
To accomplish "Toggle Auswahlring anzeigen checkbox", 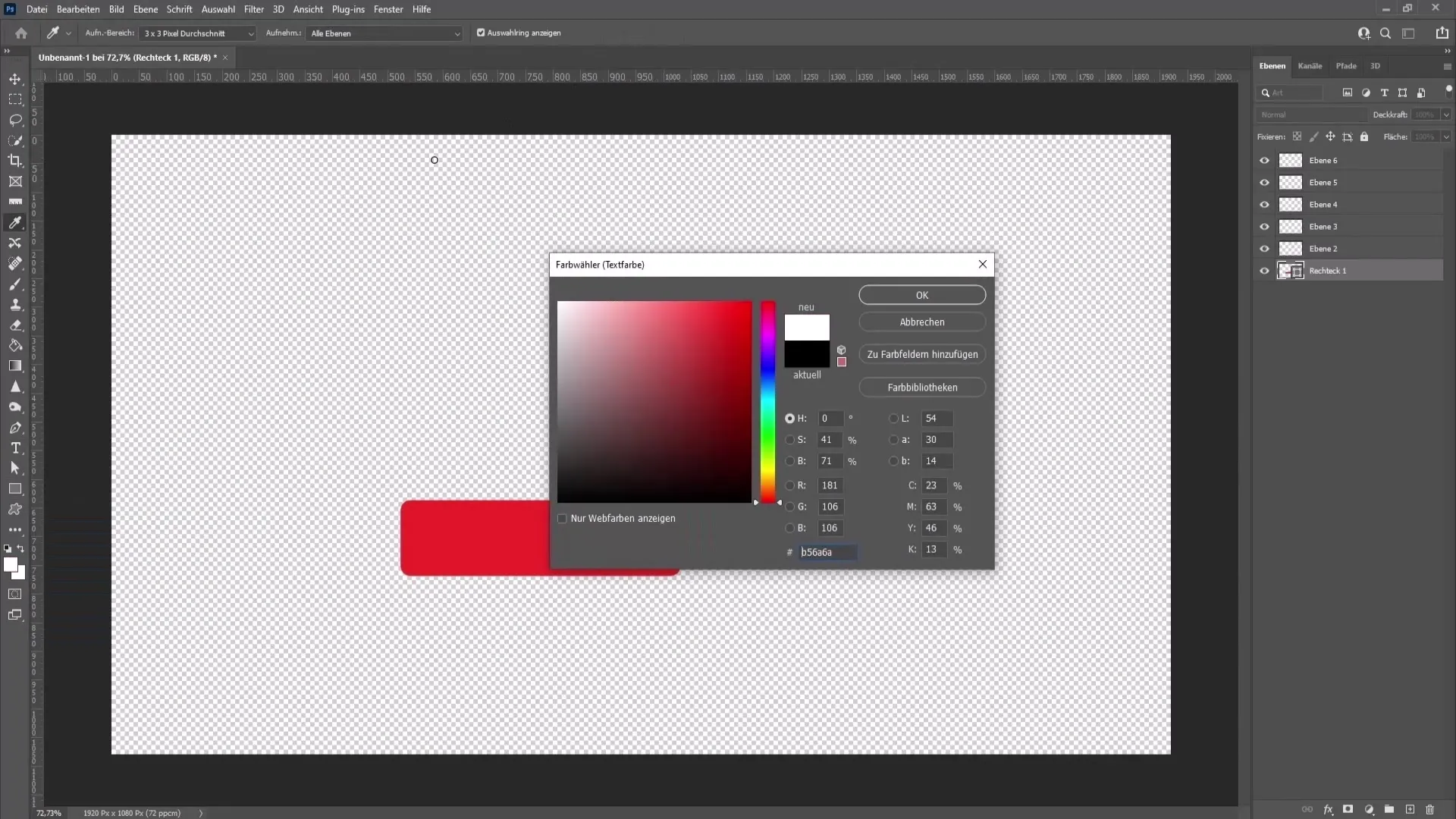I will coord(481,33).
